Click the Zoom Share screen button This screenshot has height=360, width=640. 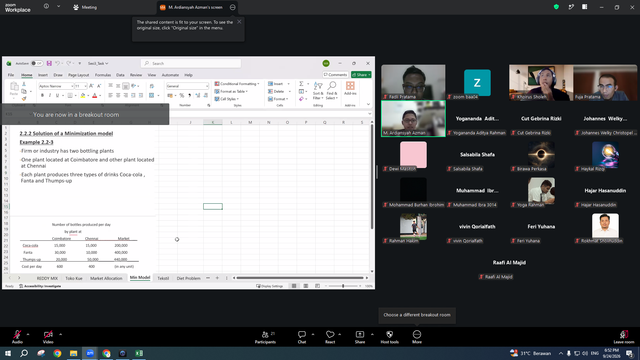(x=360, y=337)
